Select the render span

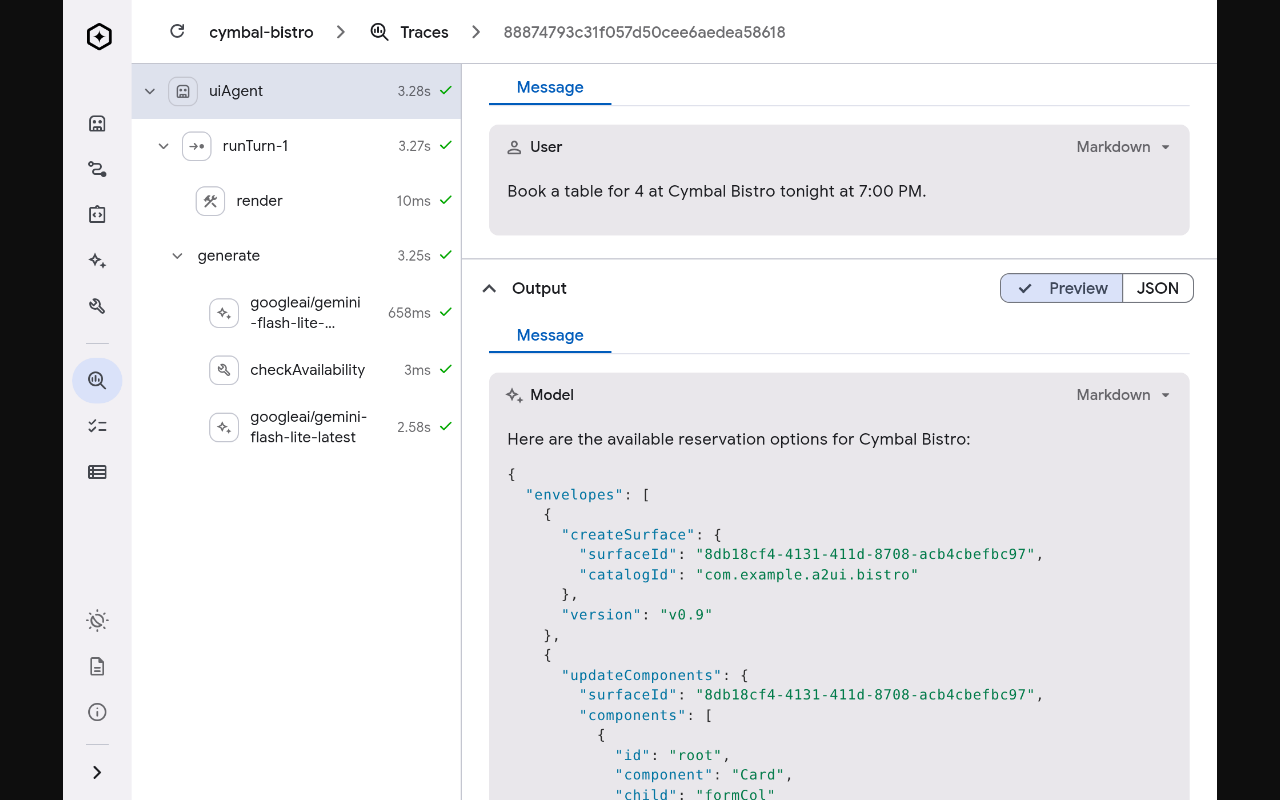[x=296, y=201]
